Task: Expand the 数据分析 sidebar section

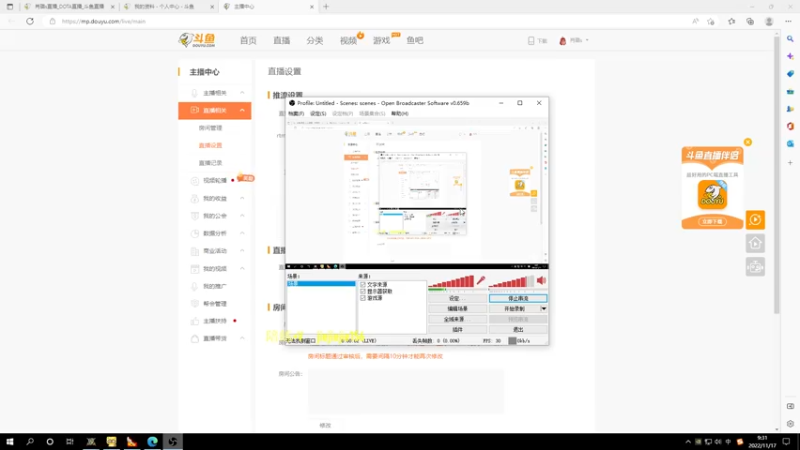Action: click(x=215, y=233)
